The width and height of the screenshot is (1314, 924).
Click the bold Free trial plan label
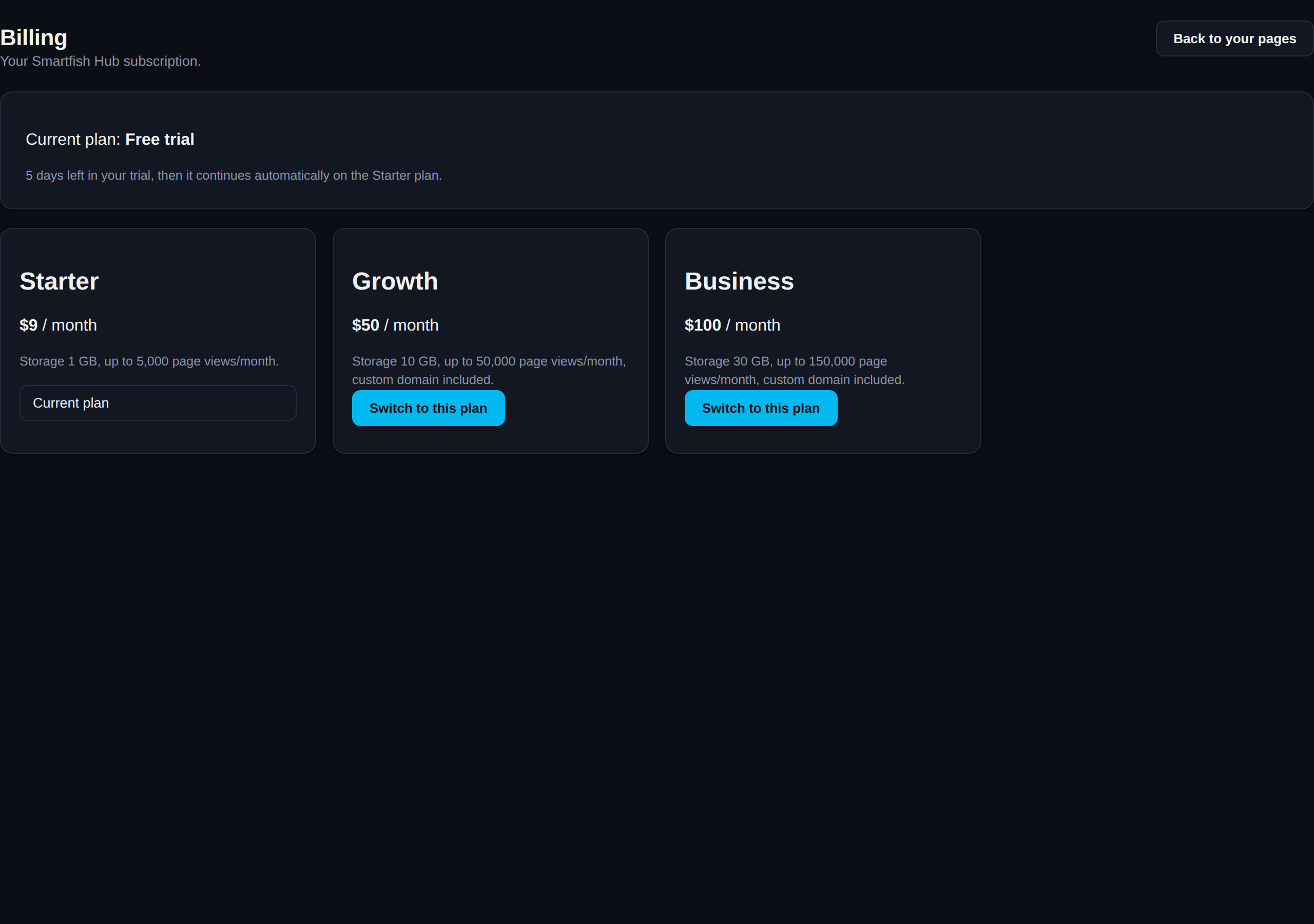point(160,139)
